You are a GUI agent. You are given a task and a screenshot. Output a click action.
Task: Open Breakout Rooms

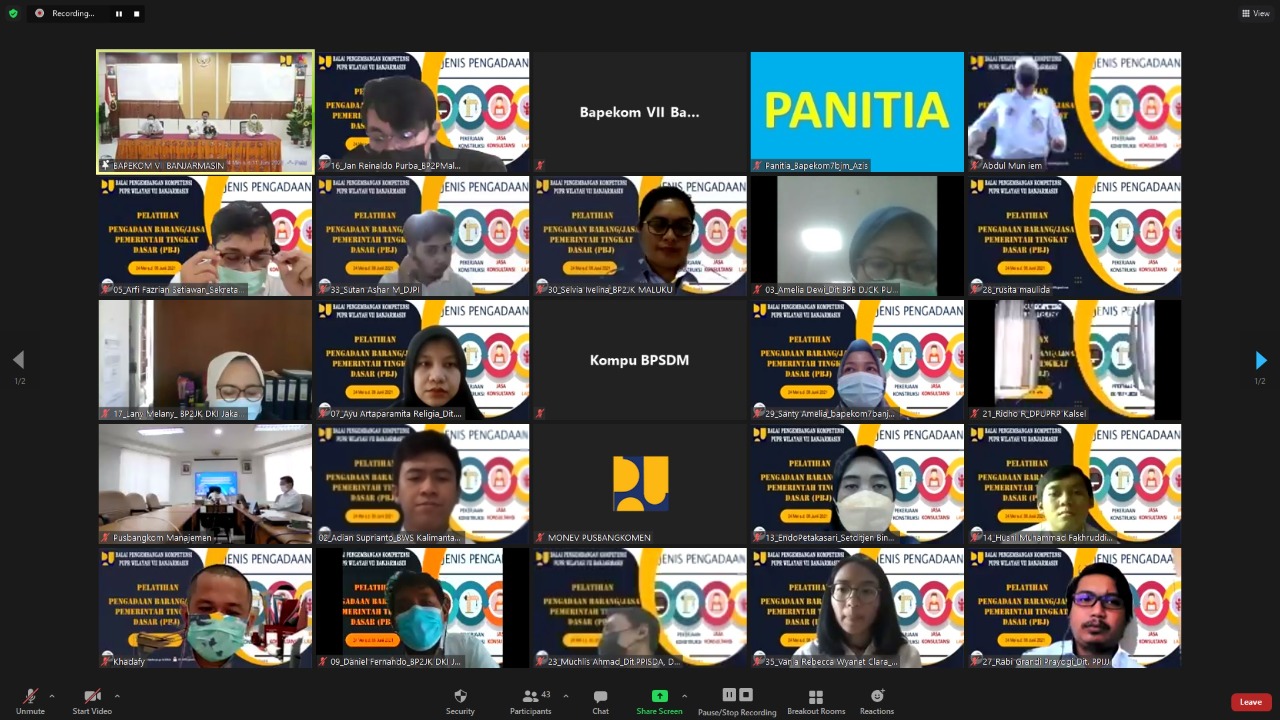click(x=816, y=701)
